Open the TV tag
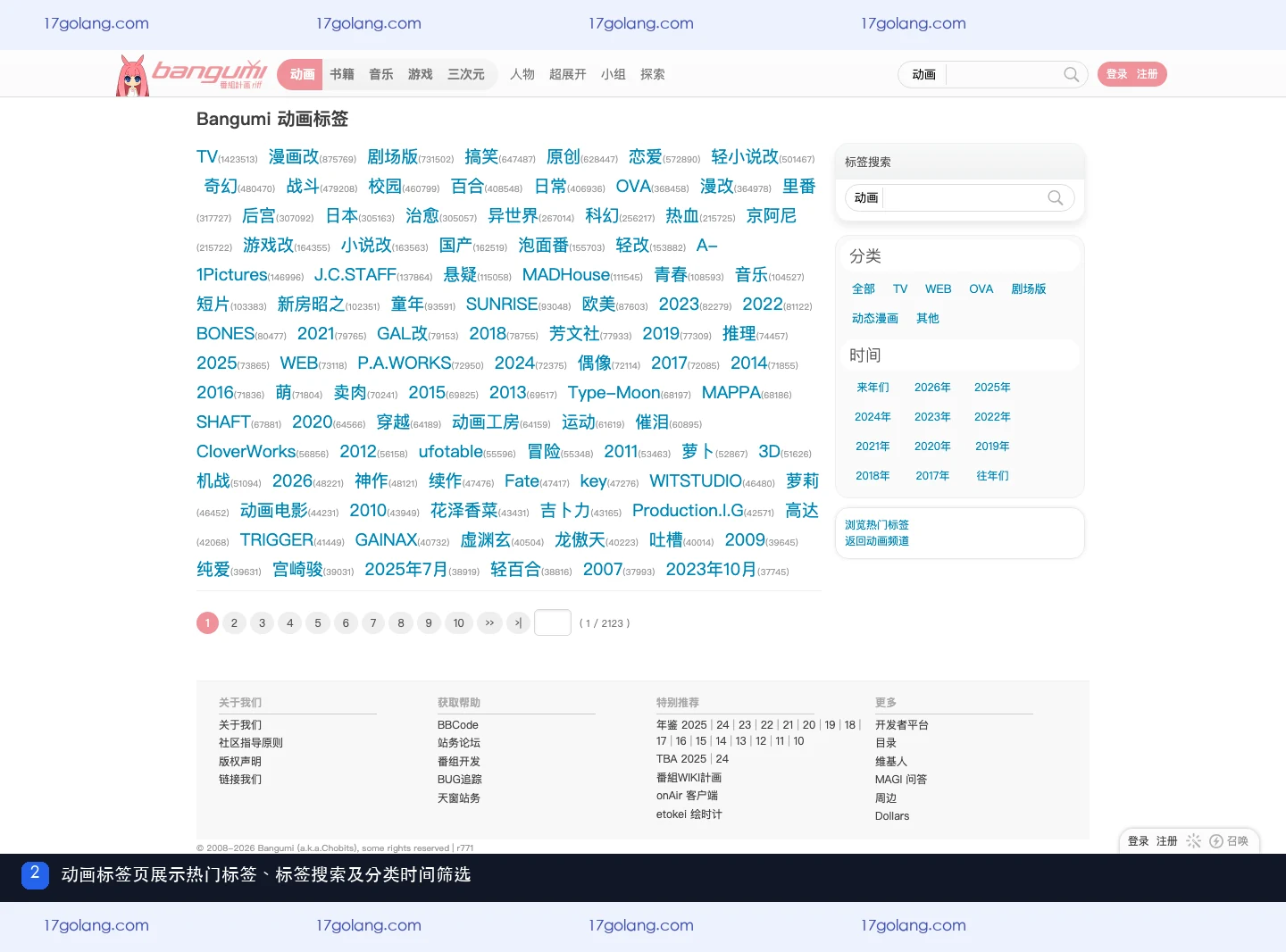Viewport: 1286px width, 952px height. click(207, 156)
